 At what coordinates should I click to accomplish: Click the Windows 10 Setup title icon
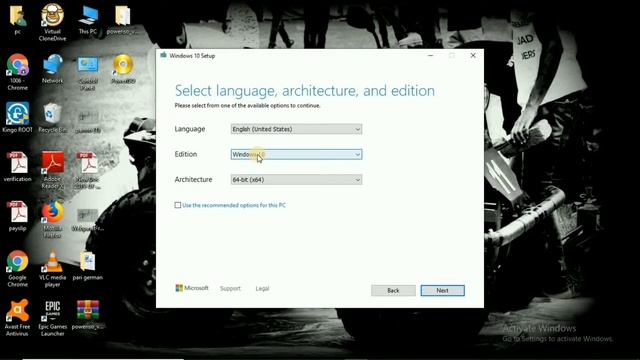[x=164, y=55]
